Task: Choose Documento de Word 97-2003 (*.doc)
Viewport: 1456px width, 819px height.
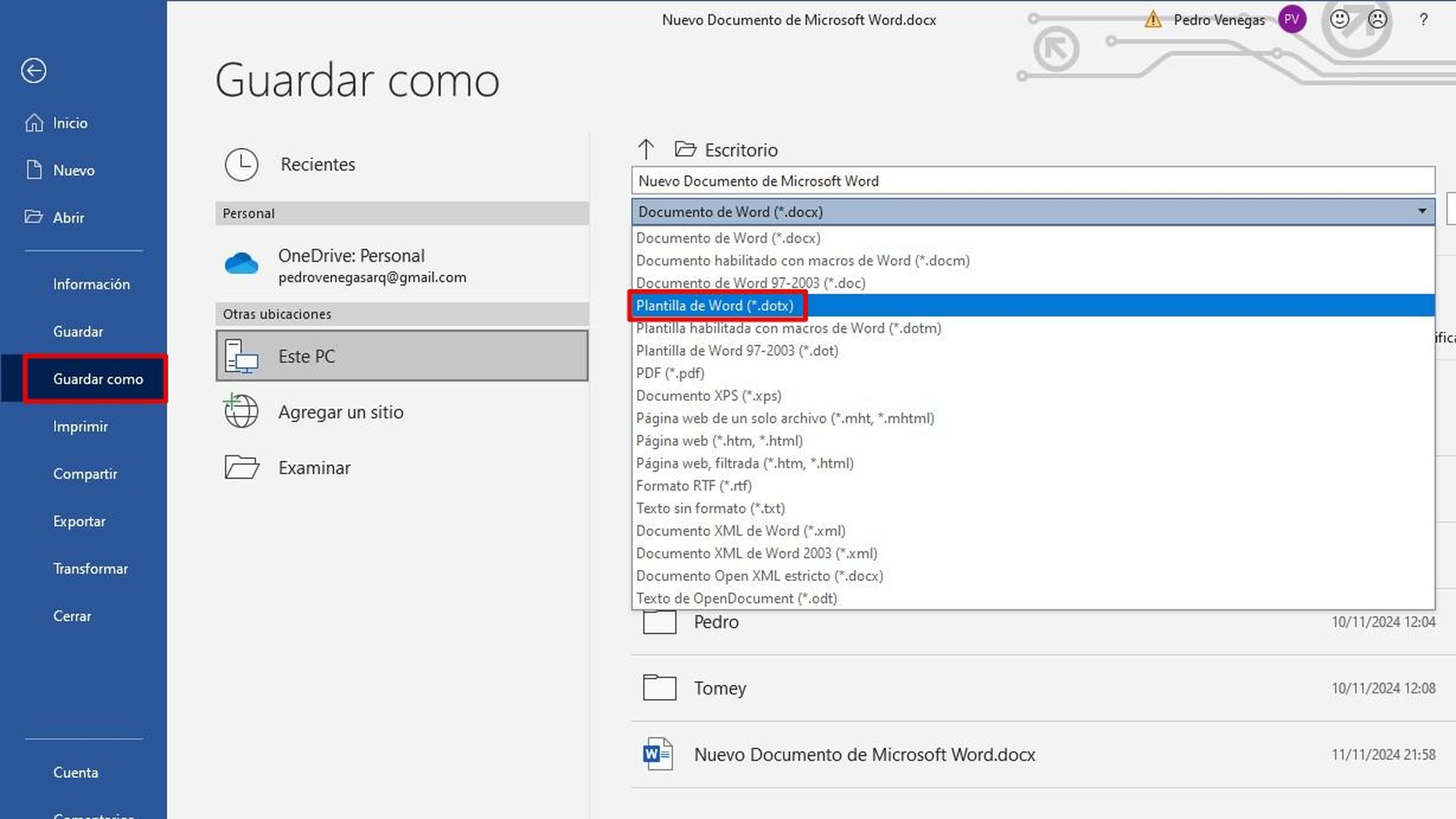Action: (x=1032, y=283)
